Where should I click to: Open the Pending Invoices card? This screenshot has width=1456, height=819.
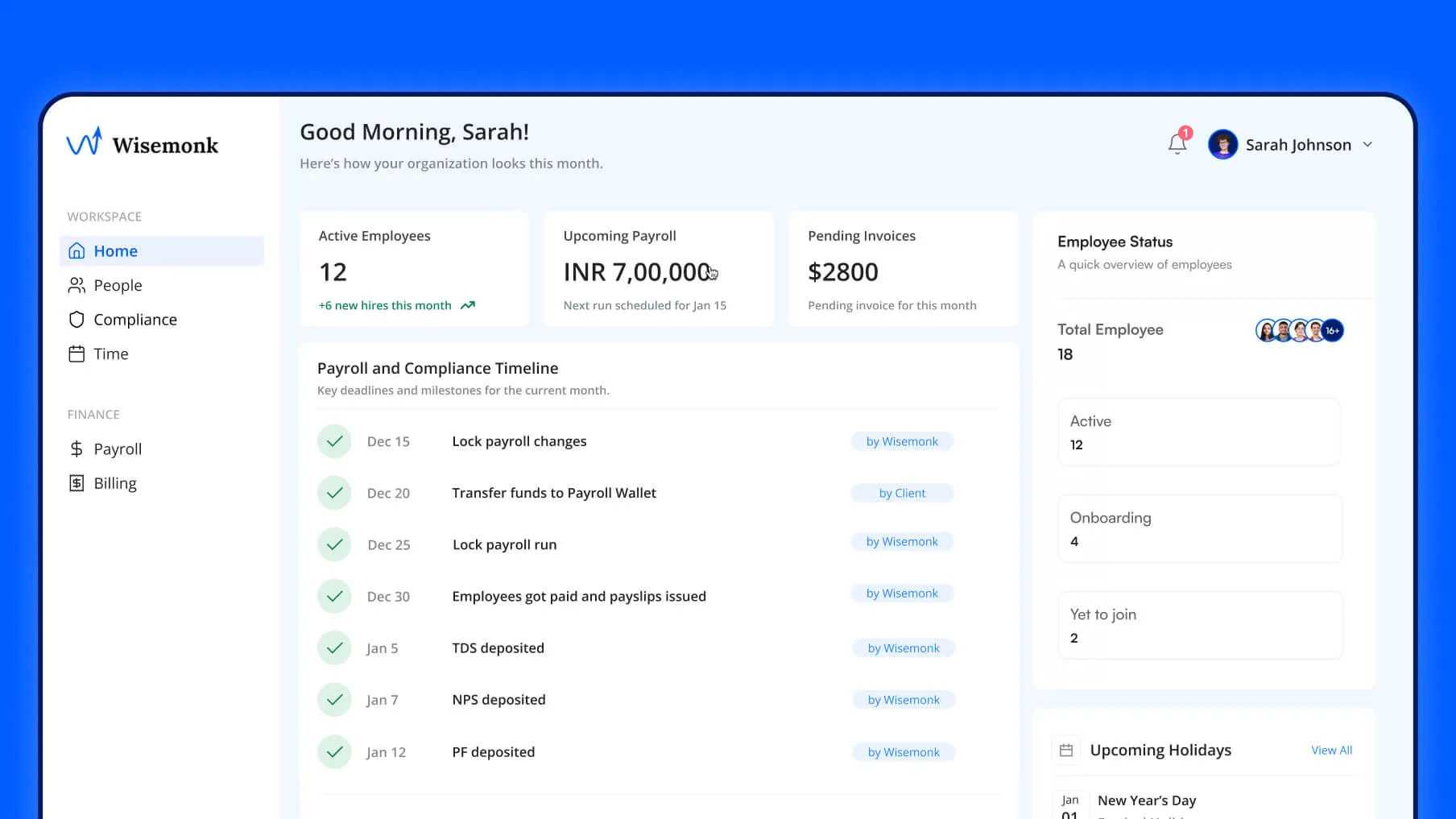pos(904,268)
